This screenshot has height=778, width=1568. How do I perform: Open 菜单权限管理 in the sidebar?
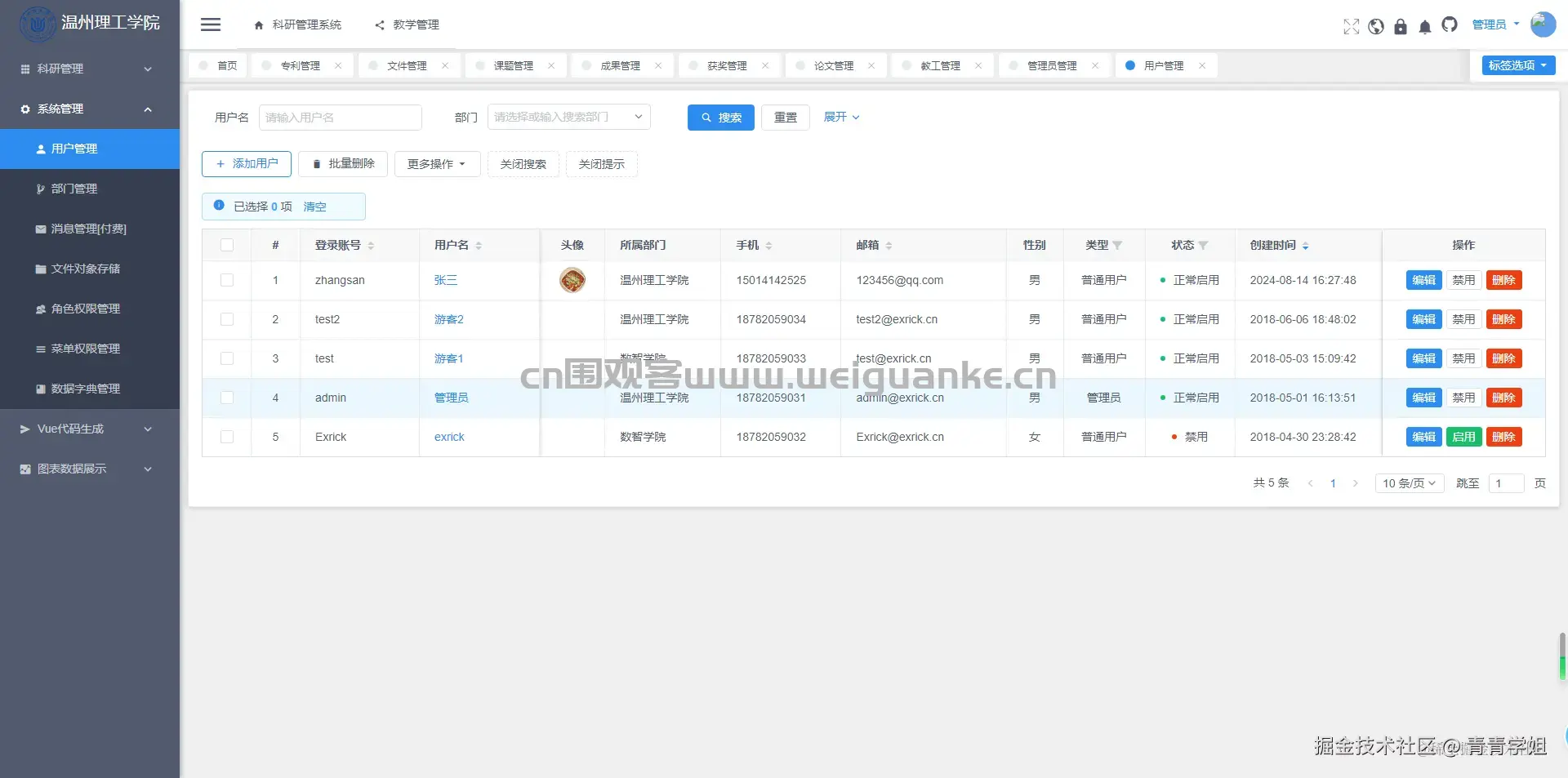pos(90,349)
